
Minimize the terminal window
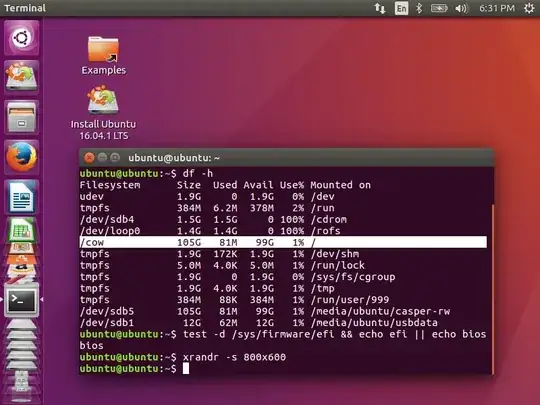(x=102, y=158)
